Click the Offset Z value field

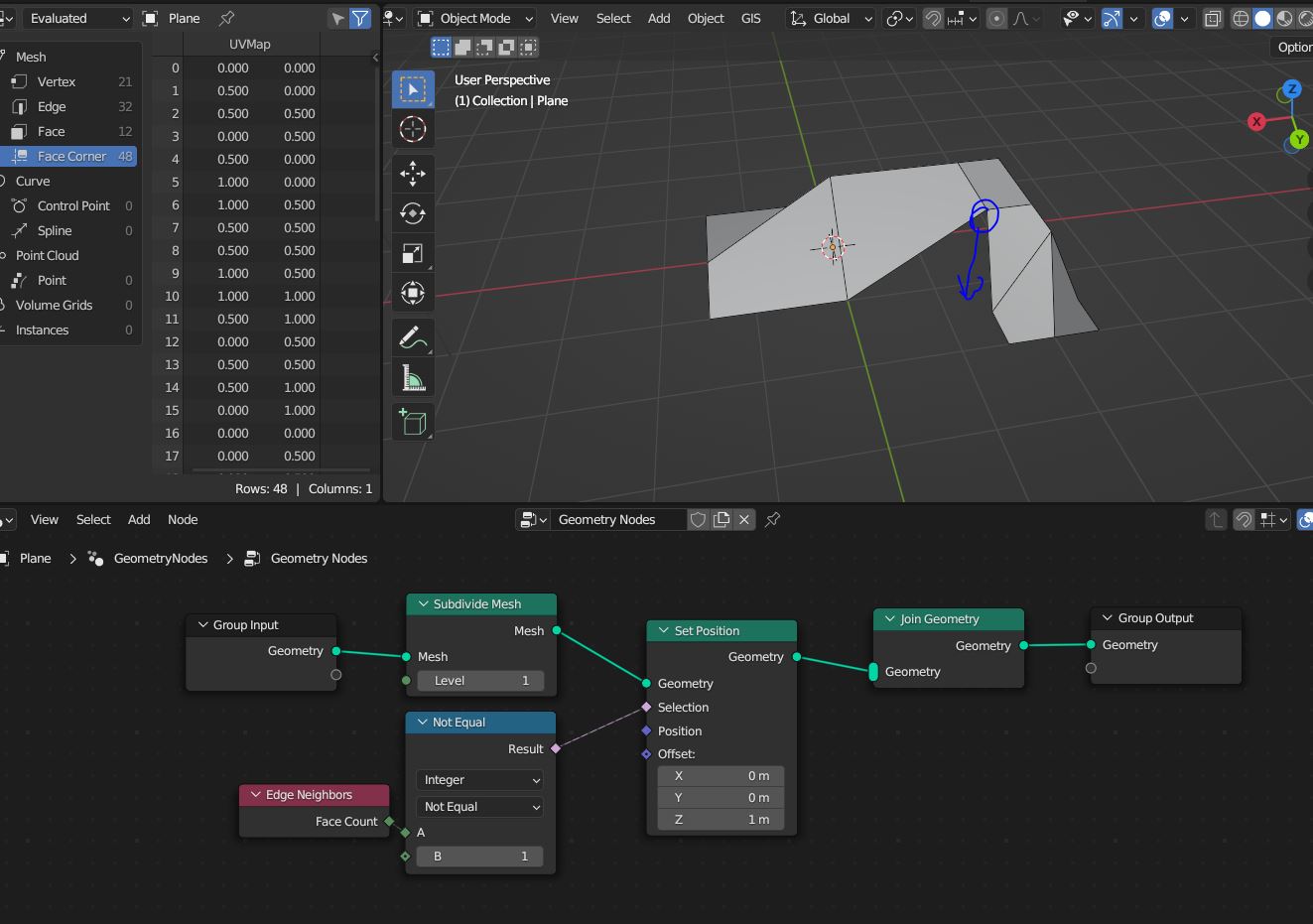pyautogui.click(x=722, y=820)
